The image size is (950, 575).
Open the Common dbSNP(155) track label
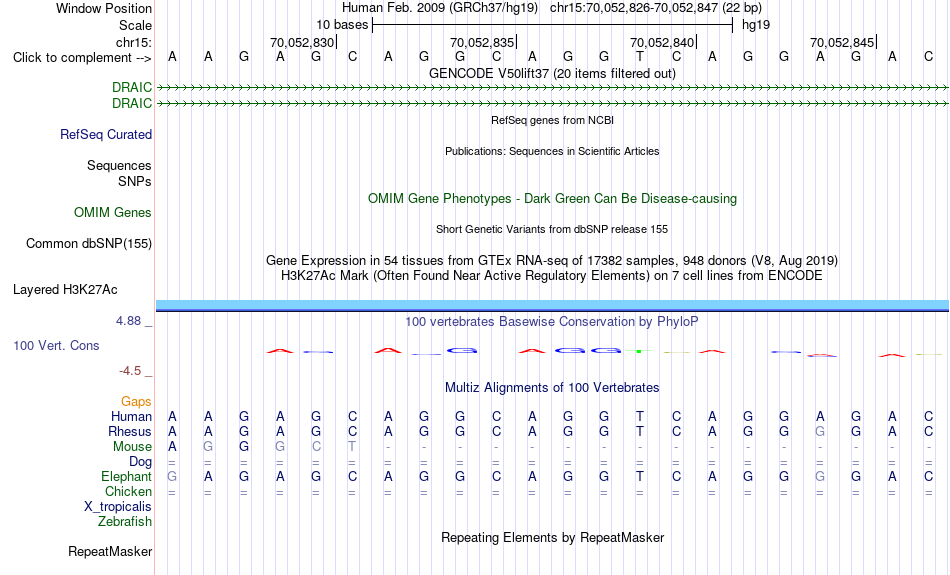(x=88, y=244)
